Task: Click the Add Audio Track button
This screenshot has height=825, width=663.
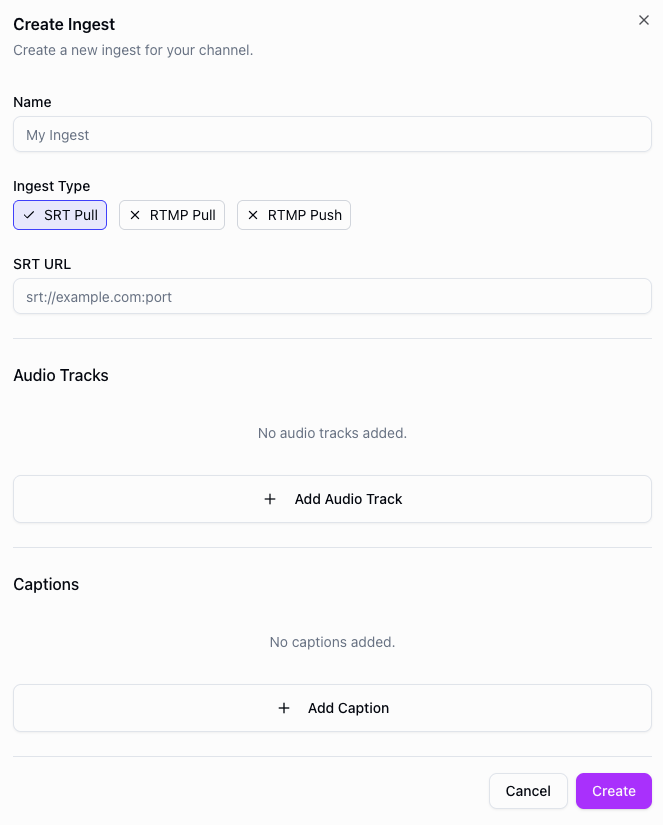Action: 332,498
